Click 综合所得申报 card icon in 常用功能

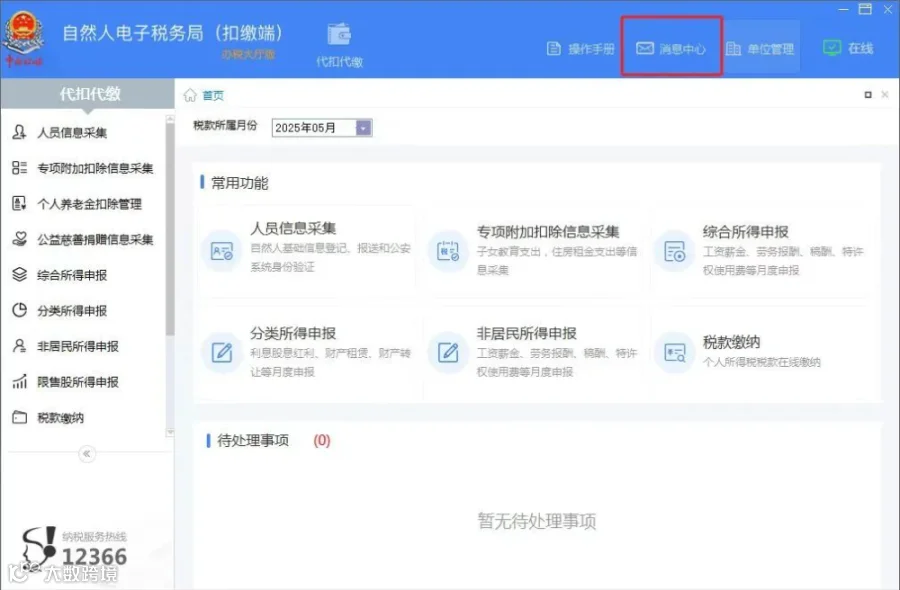point(674,251)
